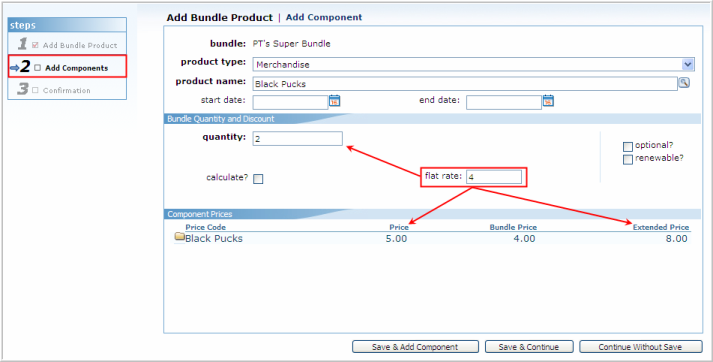The image size is (713, 362).
Task: Click the steps panel title
Action: coord(23,25)
